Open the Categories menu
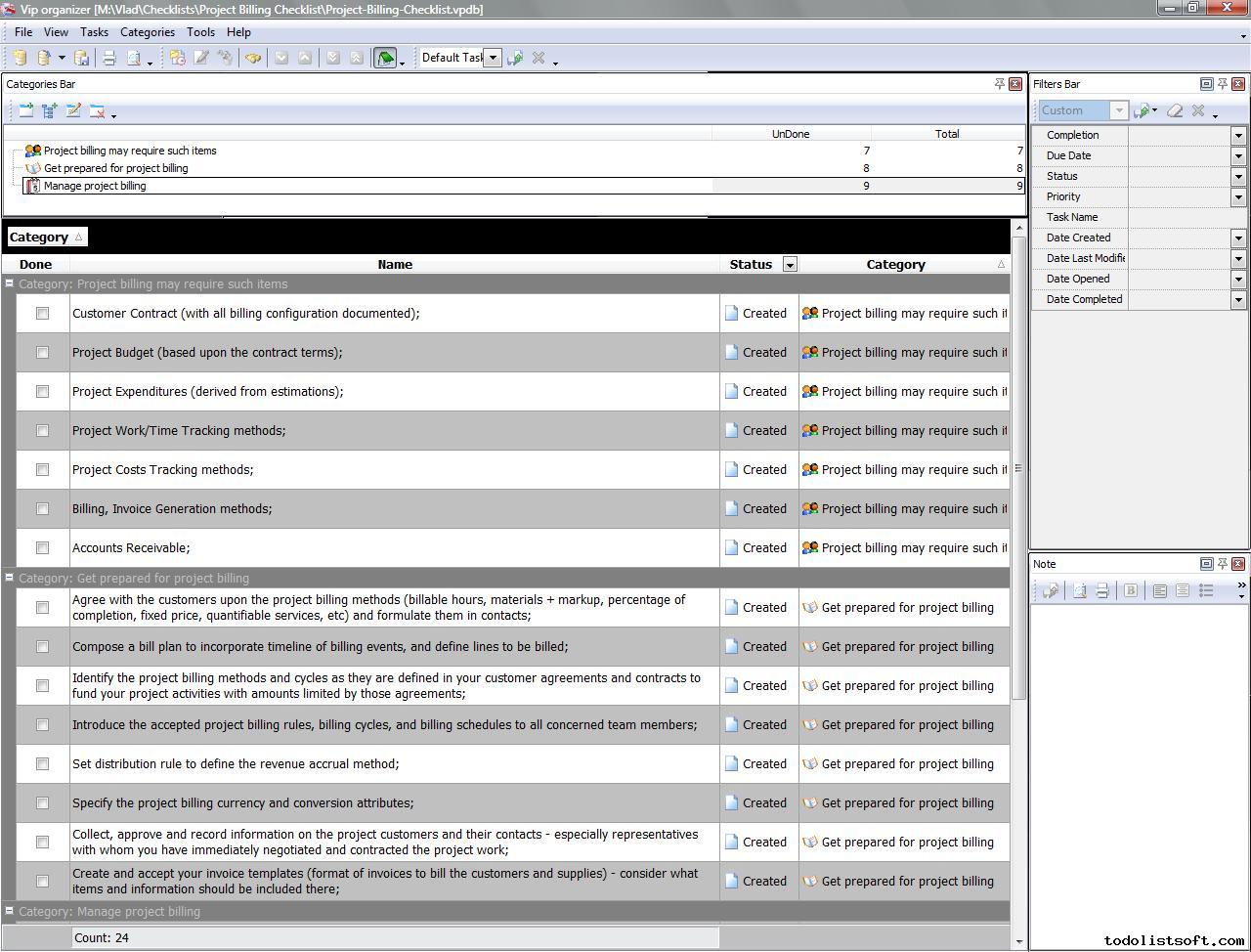The image size is (1251, 952). pyautogui.click(x=147, y=32)
